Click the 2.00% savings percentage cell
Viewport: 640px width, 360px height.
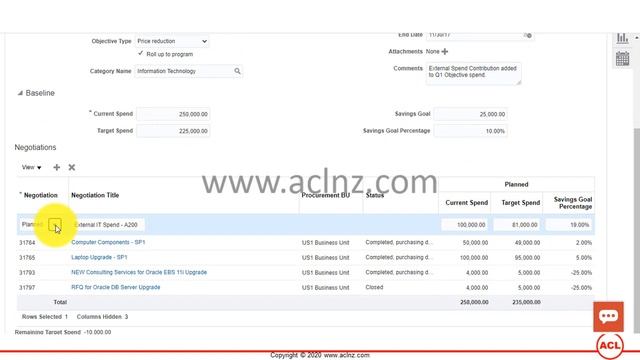[584, 243]
